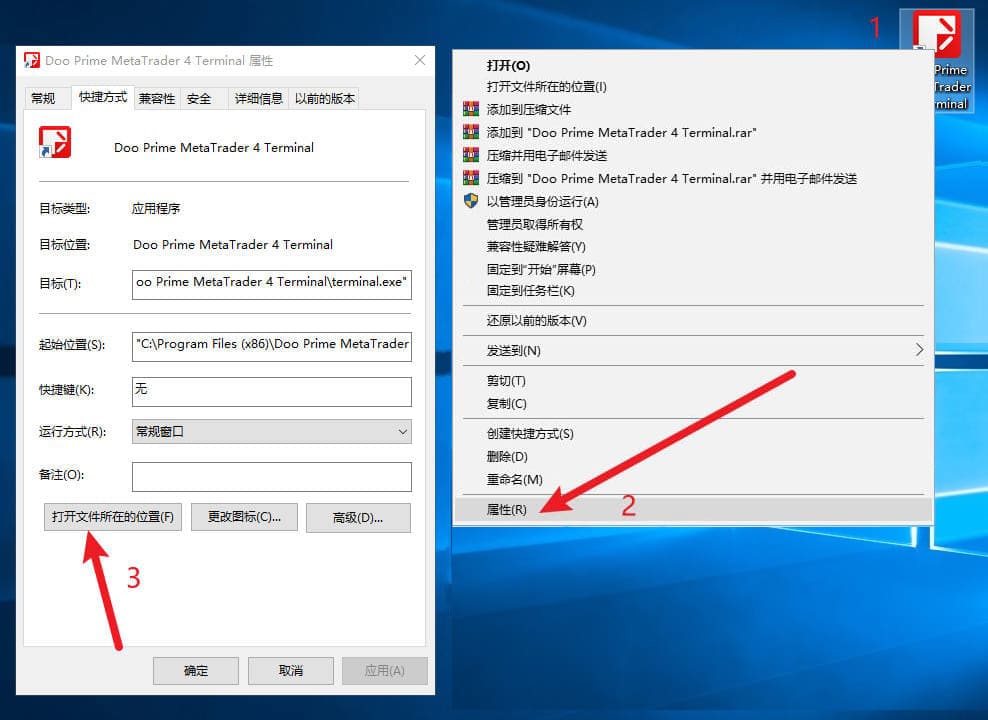988x720 pixels.
Task: Open the 以前的版本 tab
Action: coord(325,98)
